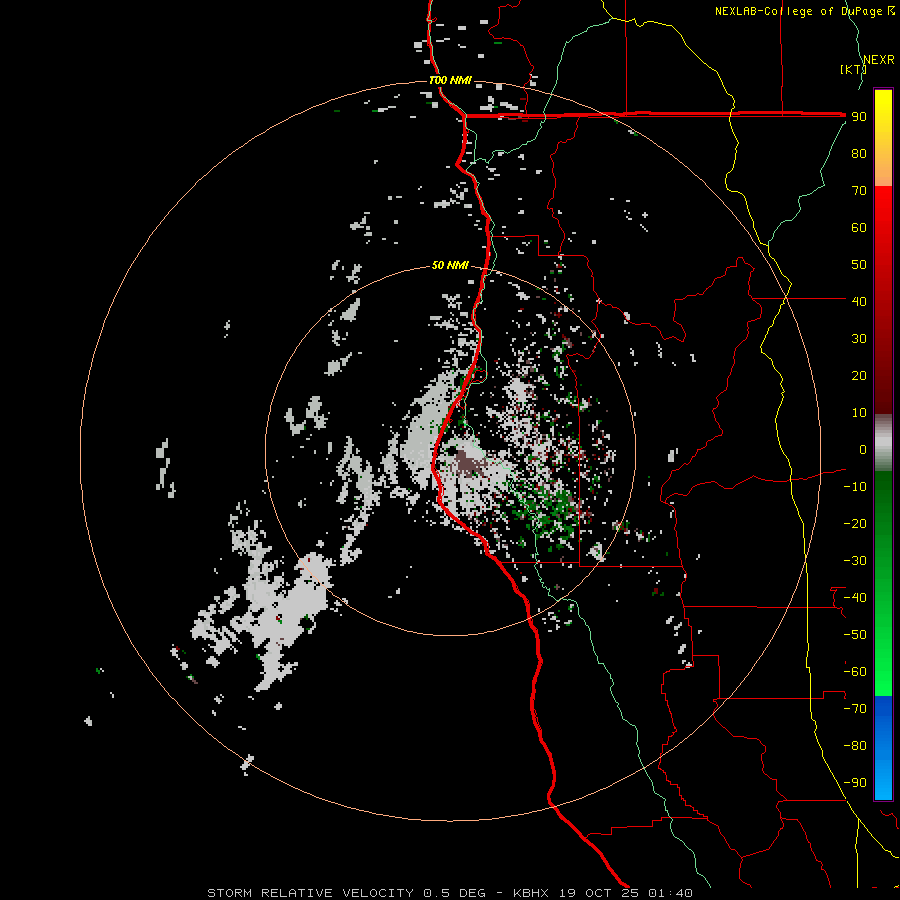Click the positive 60 scale label

pos(859,227)
